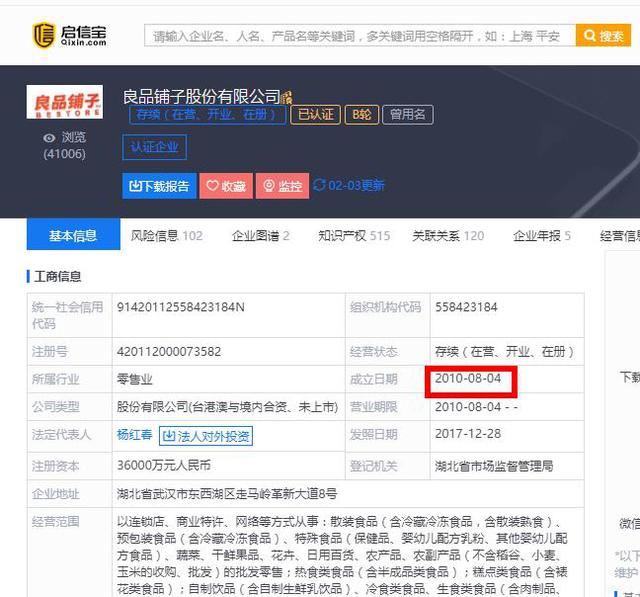This screenshot has height=597, width=640.
Task: Click company title 良品铺子股份有限公司
Action: pos(201,97)
